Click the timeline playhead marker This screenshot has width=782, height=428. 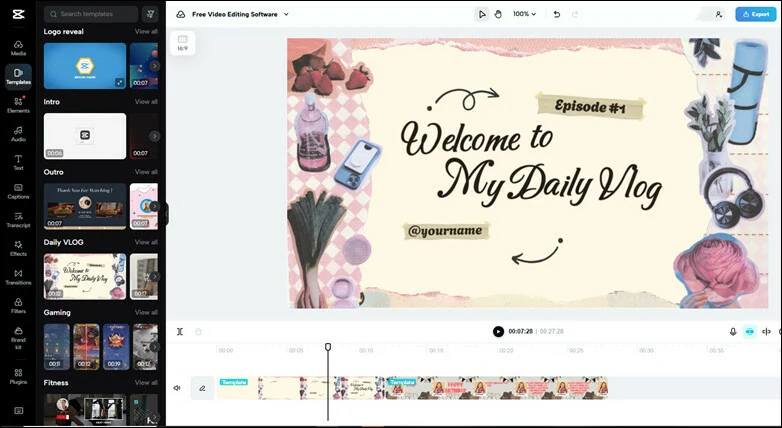click(328, 347)
